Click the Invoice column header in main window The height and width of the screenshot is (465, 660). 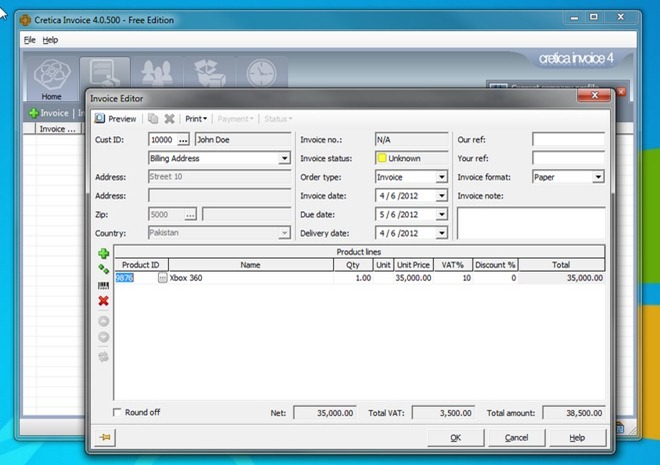(58, 129)
